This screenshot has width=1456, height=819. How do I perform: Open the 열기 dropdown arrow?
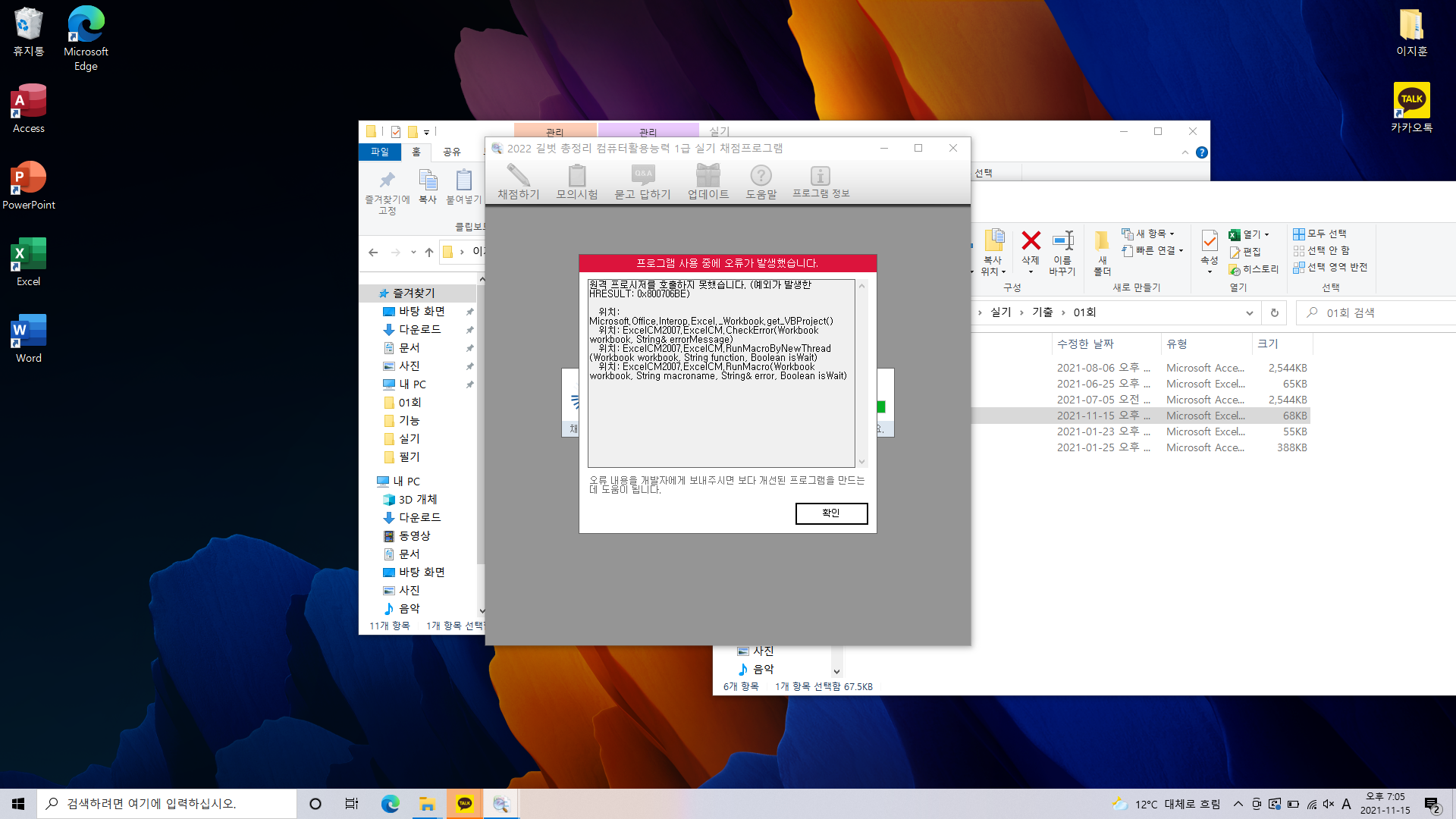(x=1266, y=234)
